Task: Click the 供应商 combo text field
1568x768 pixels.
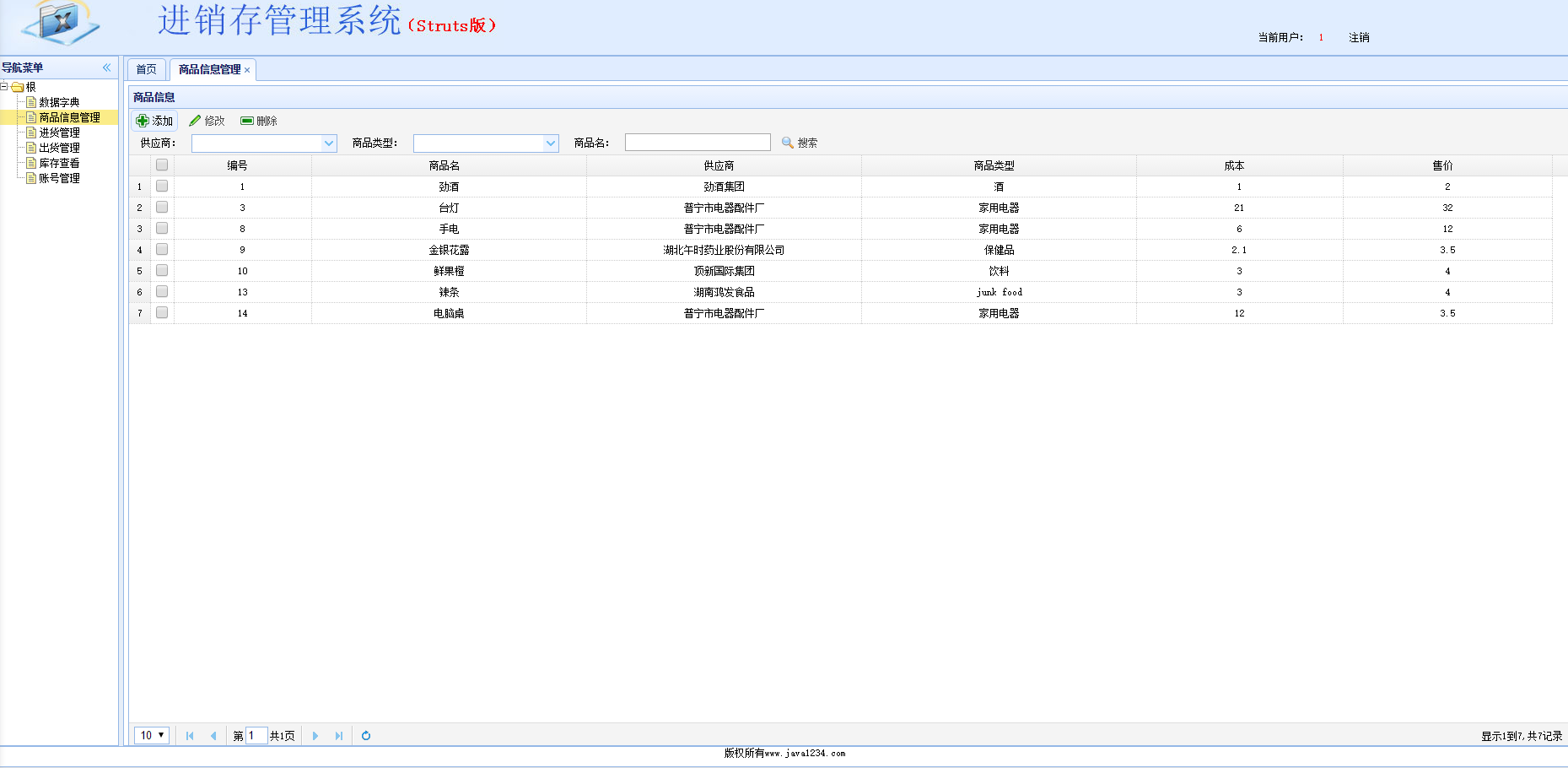Action: (x=256, y=143)
